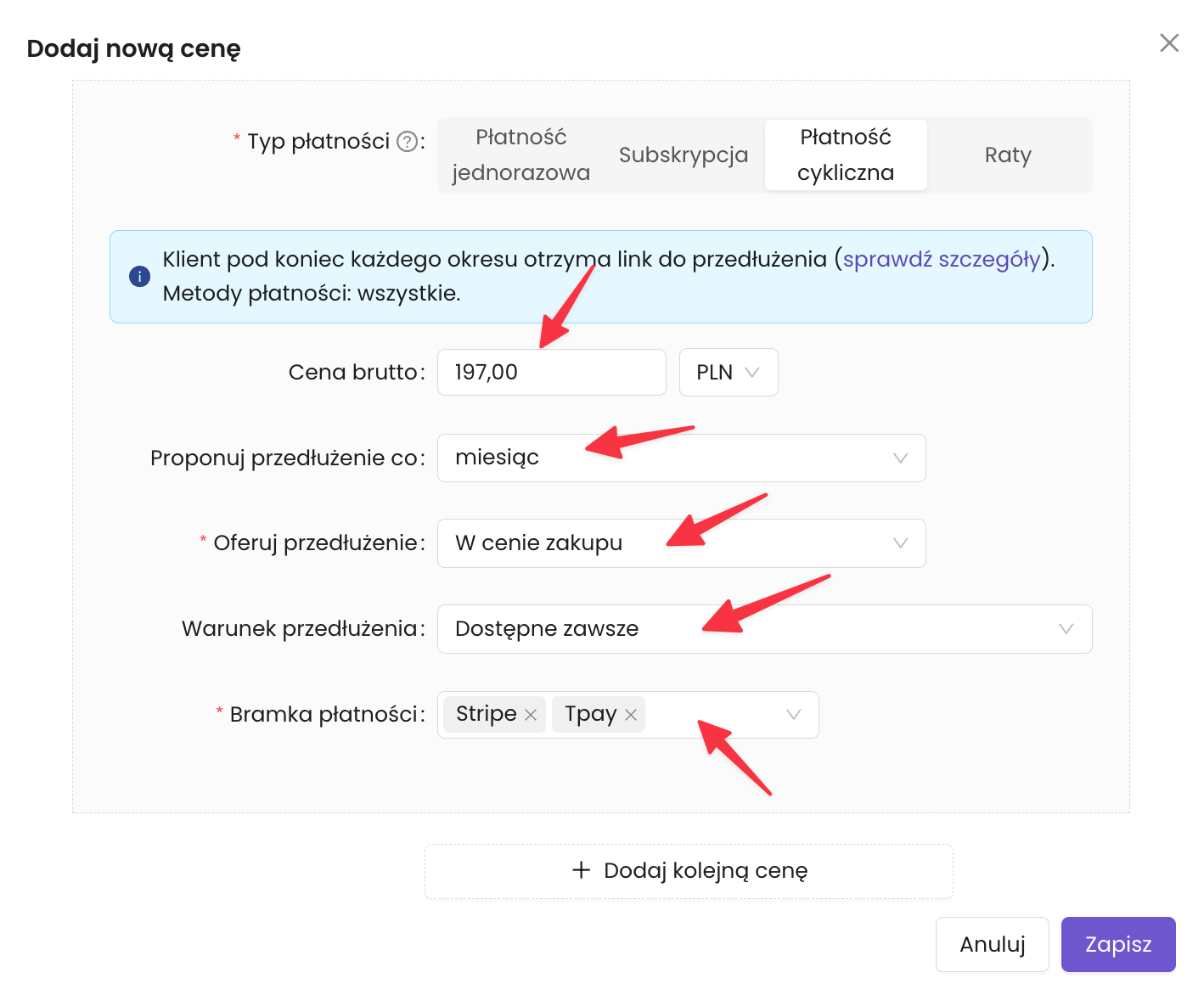Expand the Proponuj przedłużenie co dropdown
Viewport: 1204px width, 995px height.
(900, 458)
